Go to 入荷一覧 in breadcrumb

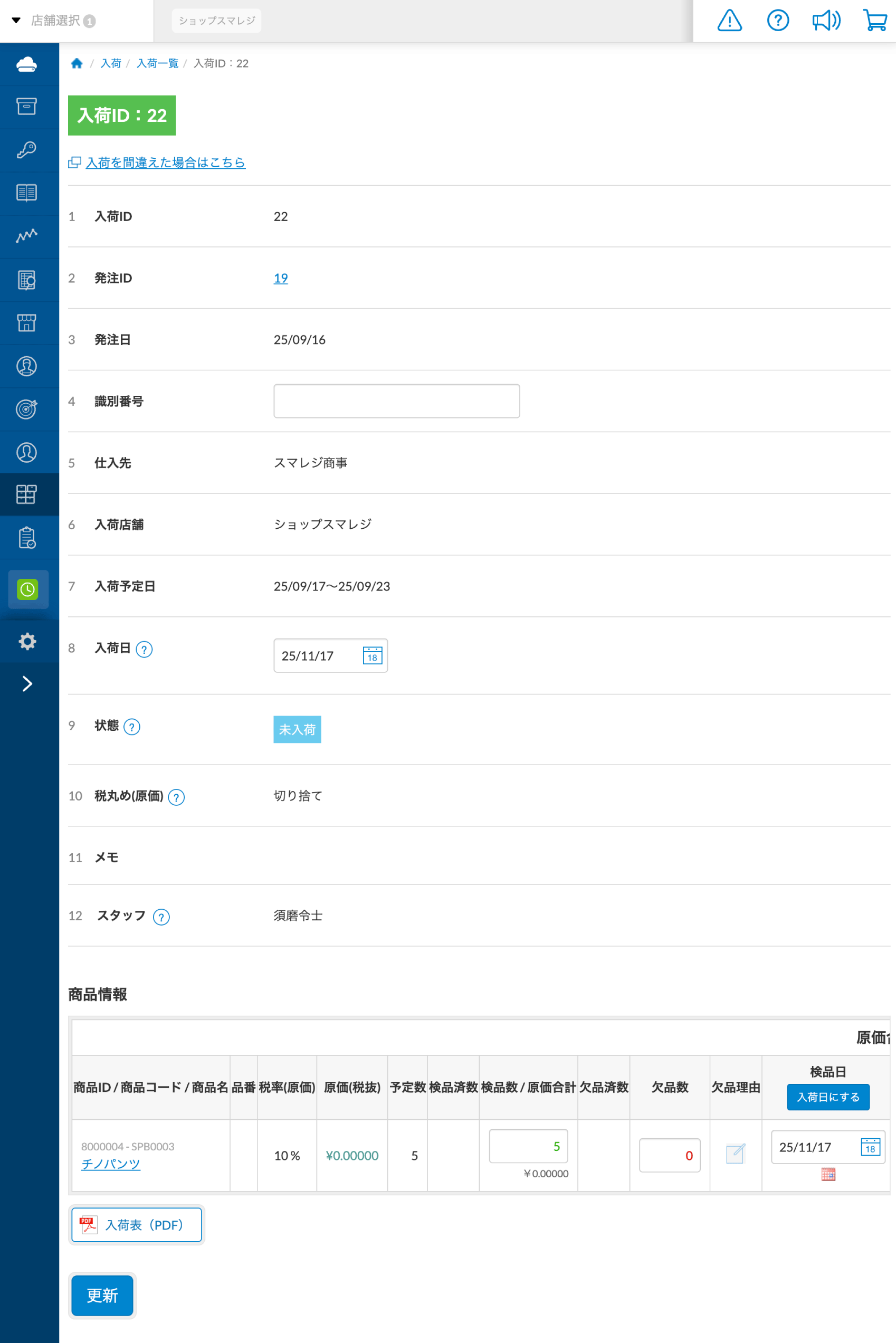157,63
